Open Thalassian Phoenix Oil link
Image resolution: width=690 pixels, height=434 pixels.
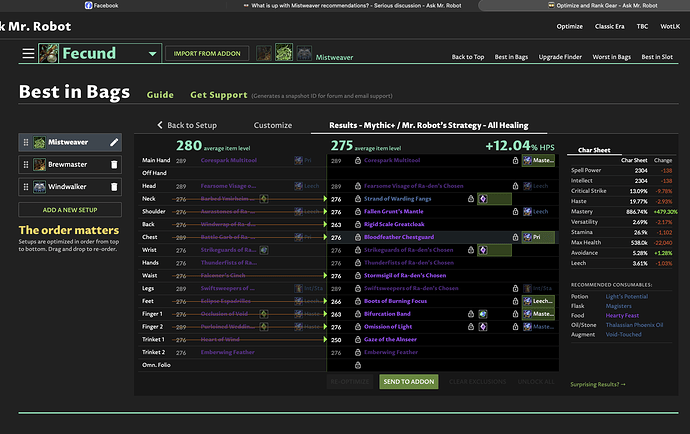pyautogui.click(x=634, y=325)
